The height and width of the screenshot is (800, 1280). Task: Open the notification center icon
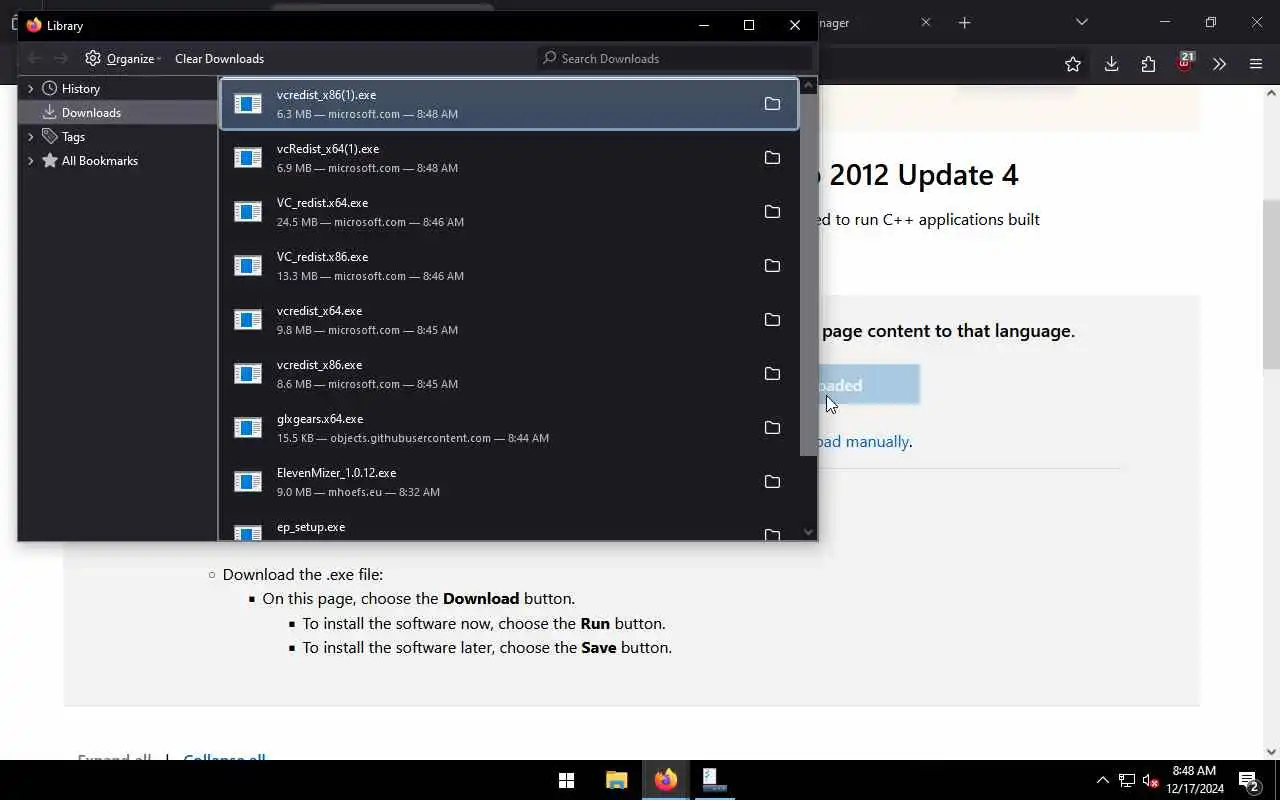(1248, 780)
